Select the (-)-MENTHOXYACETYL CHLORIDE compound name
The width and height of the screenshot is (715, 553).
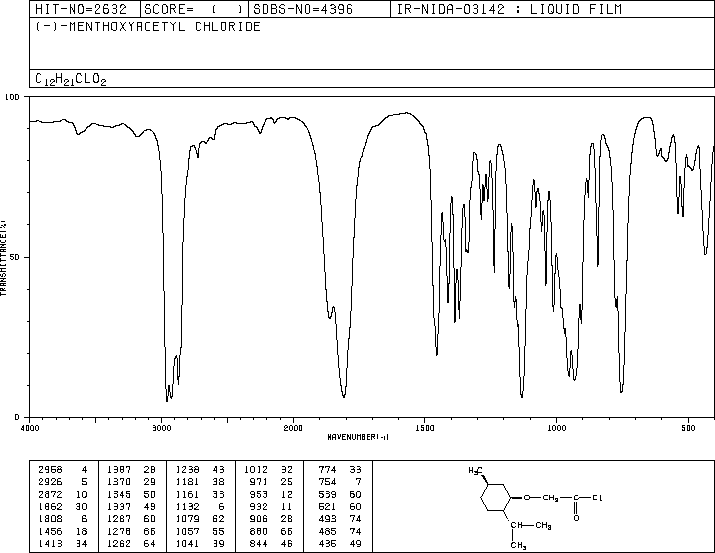(148, 26)
